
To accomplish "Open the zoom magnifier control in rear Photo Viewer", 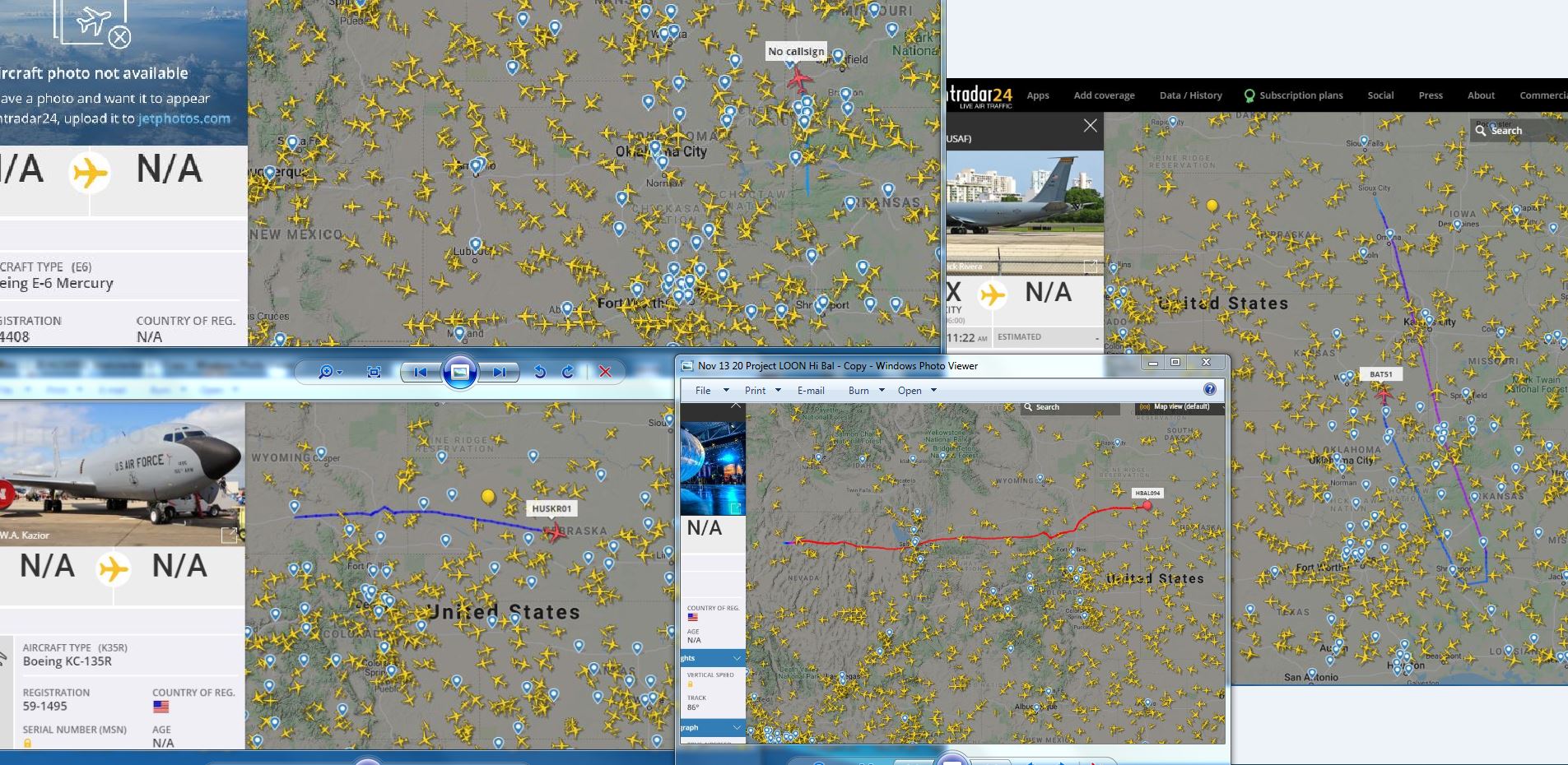I will 330,372.
